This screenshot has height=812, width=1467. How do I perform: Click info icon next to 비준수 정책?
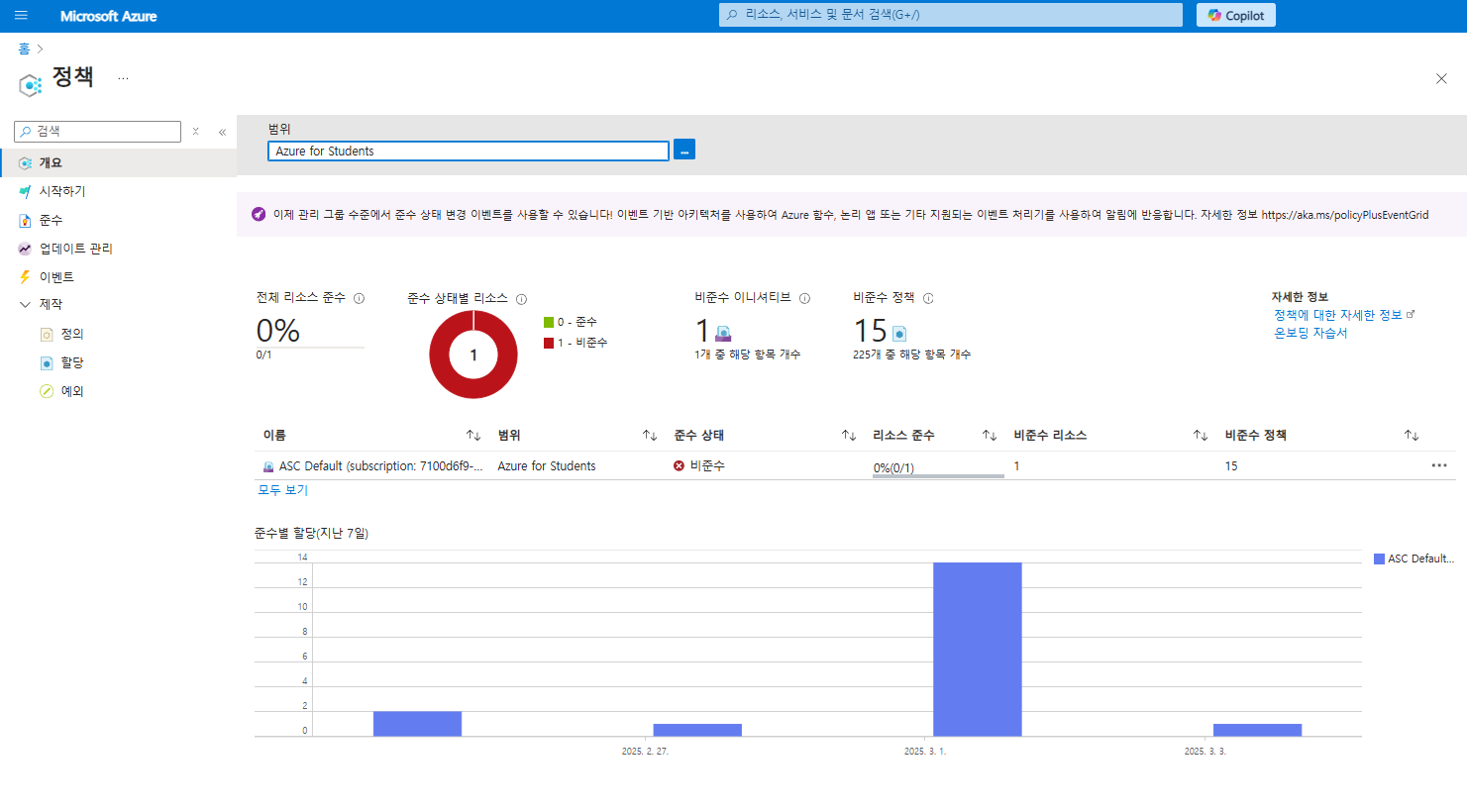(928, 298)
